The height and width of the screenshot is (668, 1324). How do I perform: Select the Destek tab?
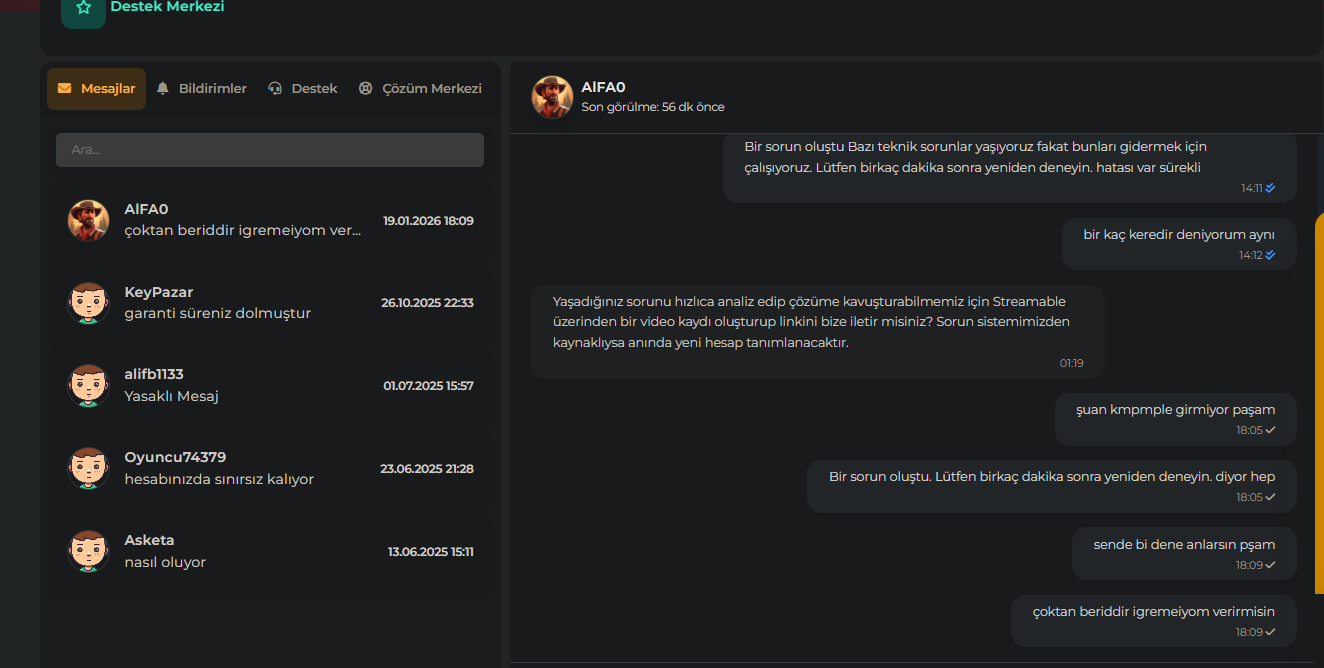click(x=303, y=89)
